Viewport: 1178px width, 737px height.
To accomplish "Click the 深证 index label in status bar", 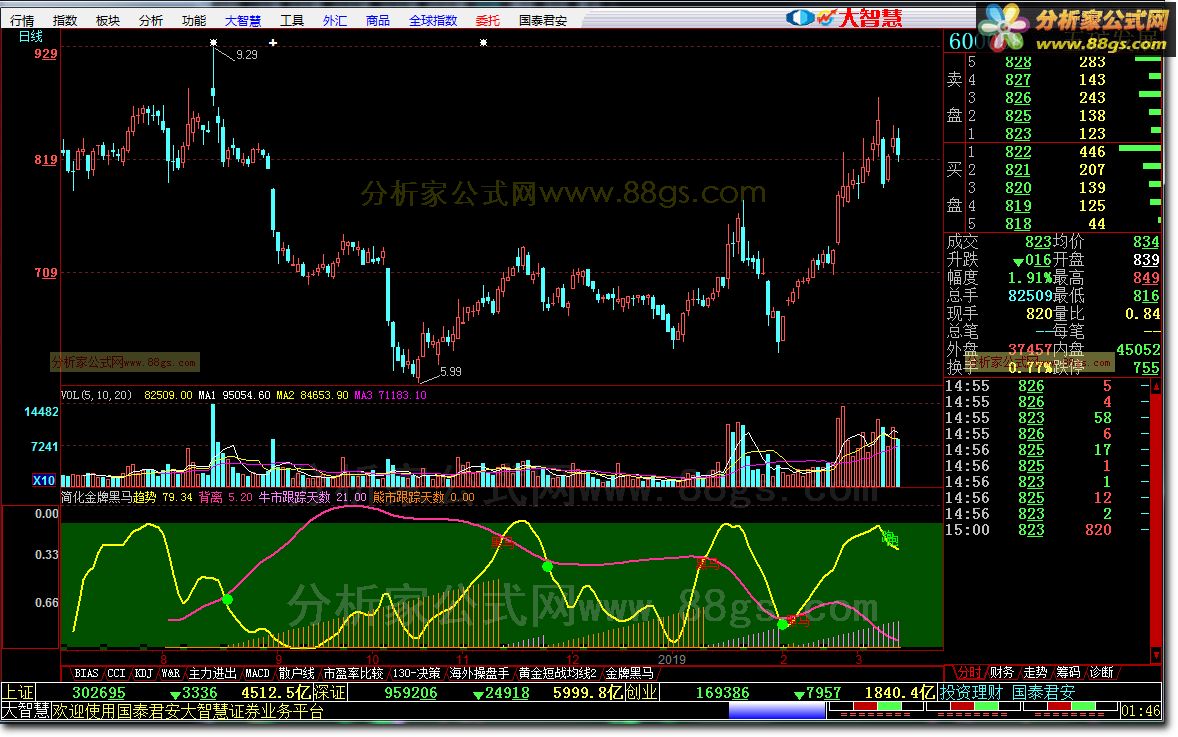I will [x=329, y=692].
